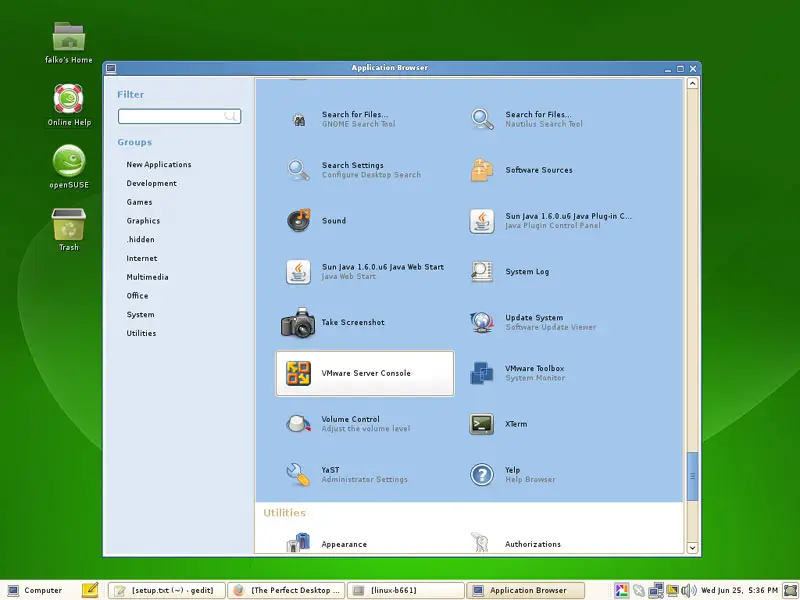The height and width of the screenshot is (600, 800).
Task: Open Search Settings icon
Action: click(298, 170)
